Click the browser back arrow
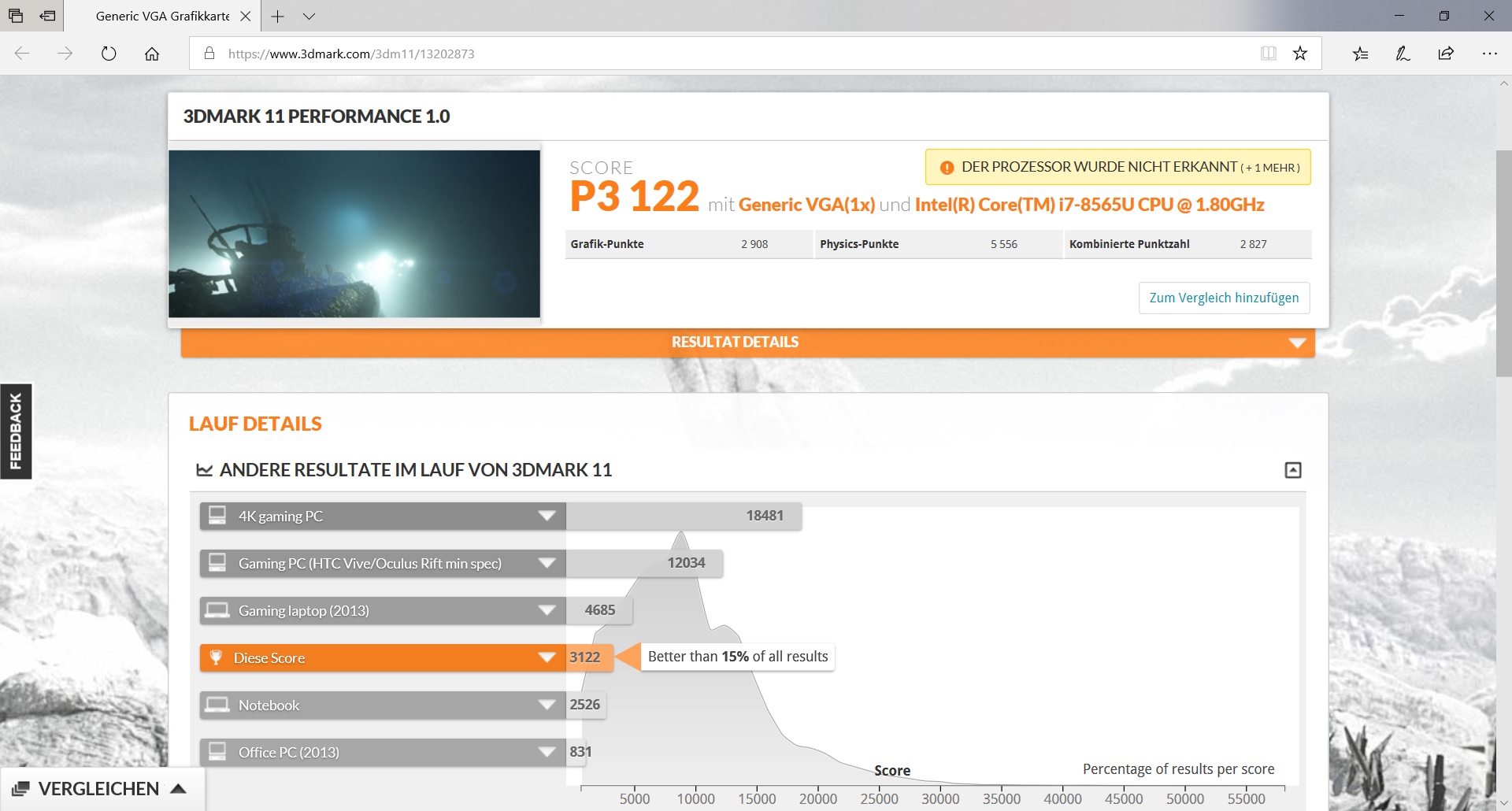Image resolution: width=1512 pixels, height=811 pixels. point(22,54)
